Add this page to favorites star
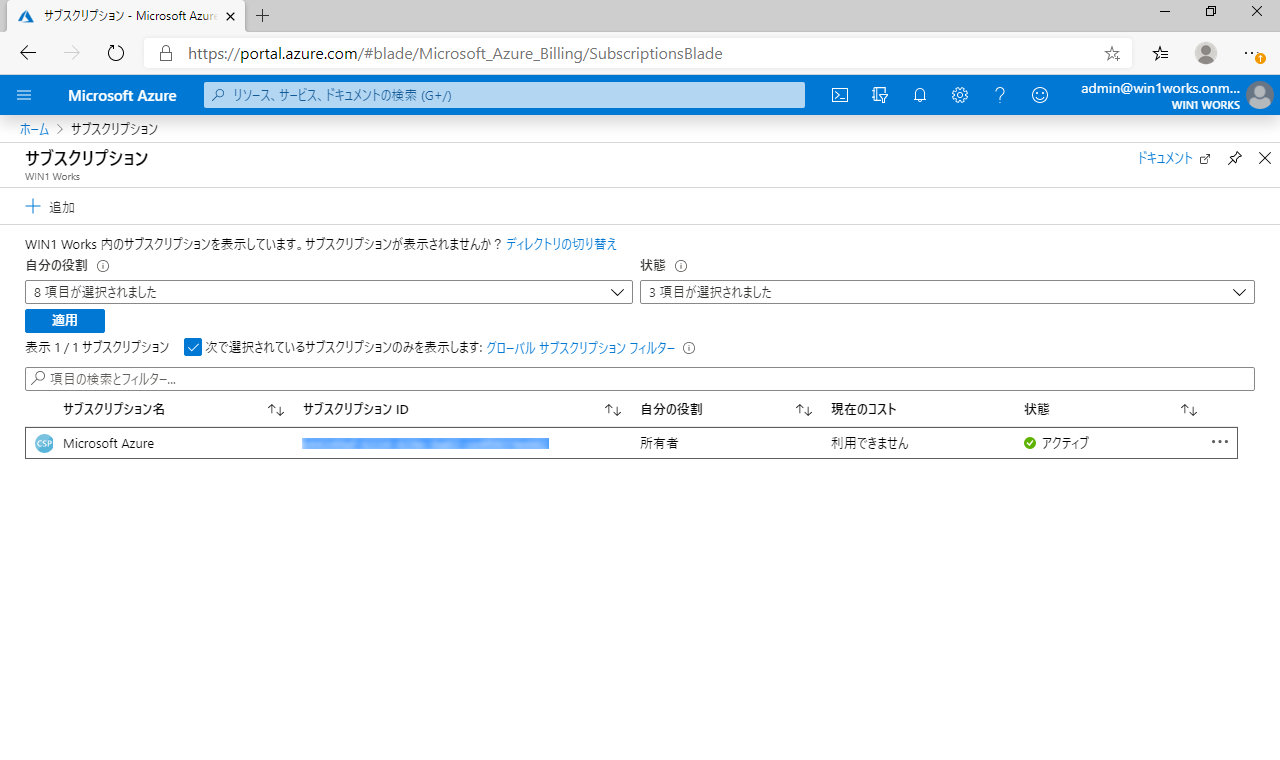1280x760 pixels. [1112, 53]
